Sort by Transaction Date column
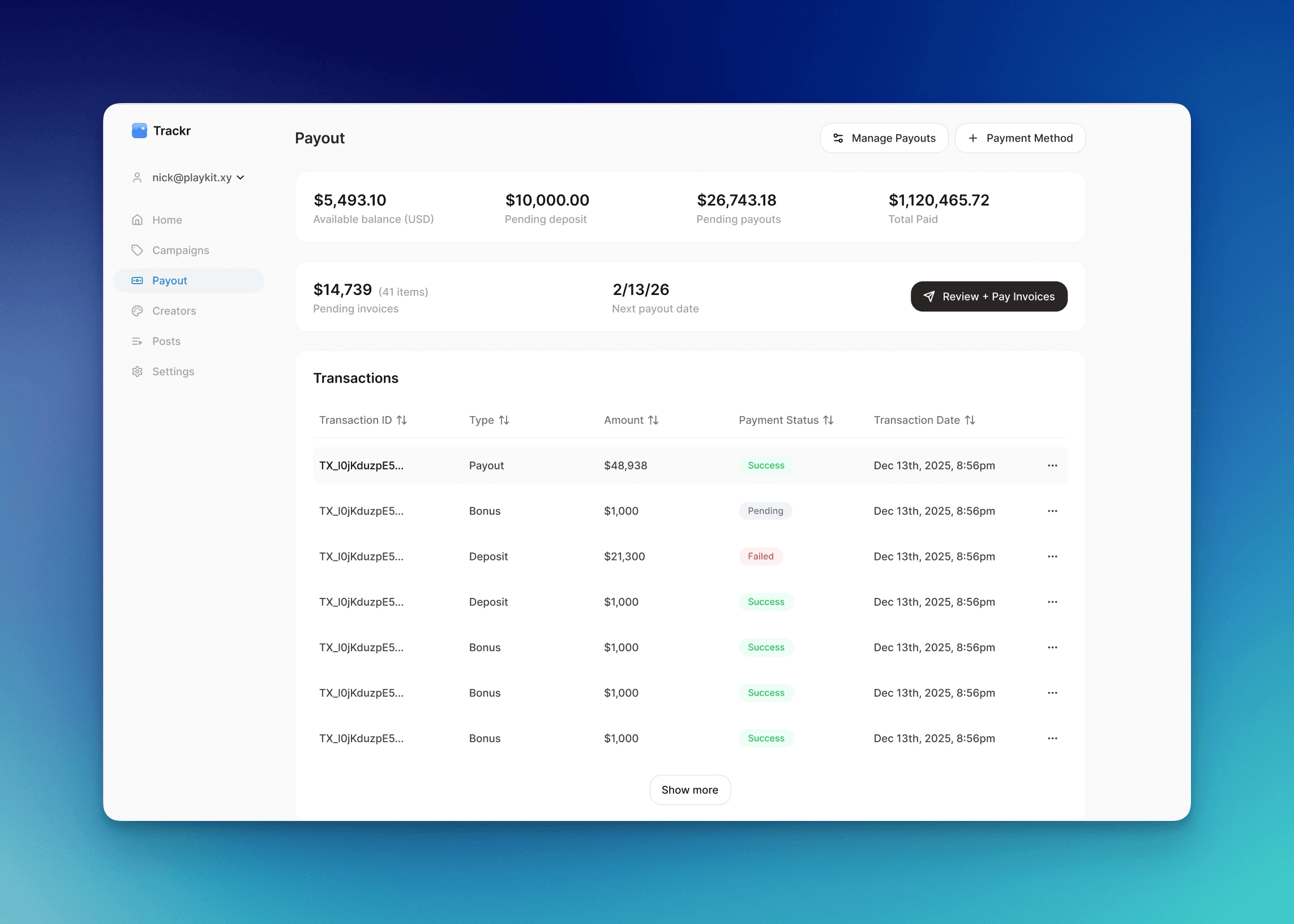Viewport: 1294px width, 924px height. tap(970, 421)
